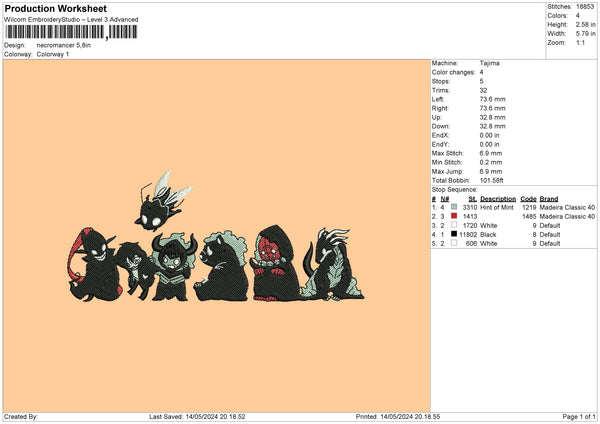Click the 'Colorway 1' value
Image resolution: width=600 pixels, height=424 pixels.
[53, 54]
